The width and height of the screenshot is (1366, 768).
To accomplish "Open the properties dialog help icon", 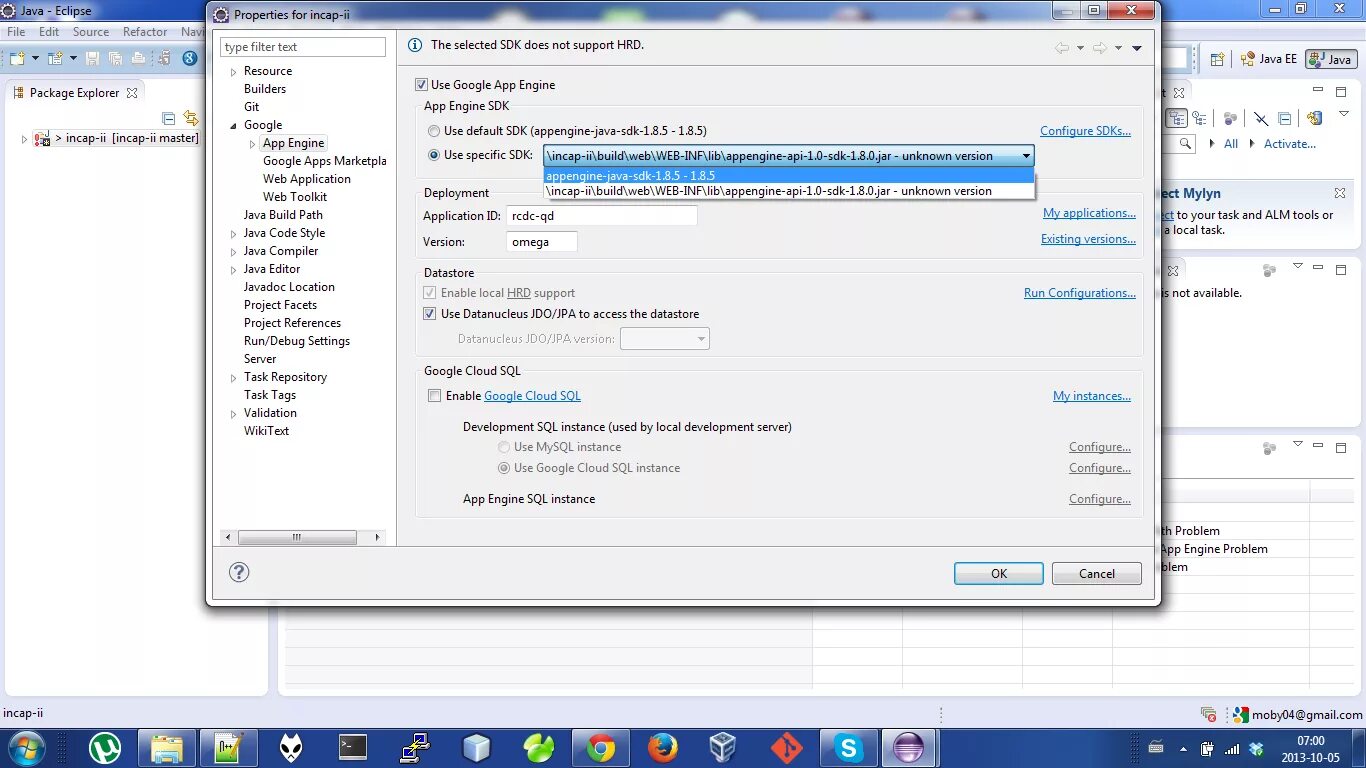I will pyautogui.click(x=239, y=572).
